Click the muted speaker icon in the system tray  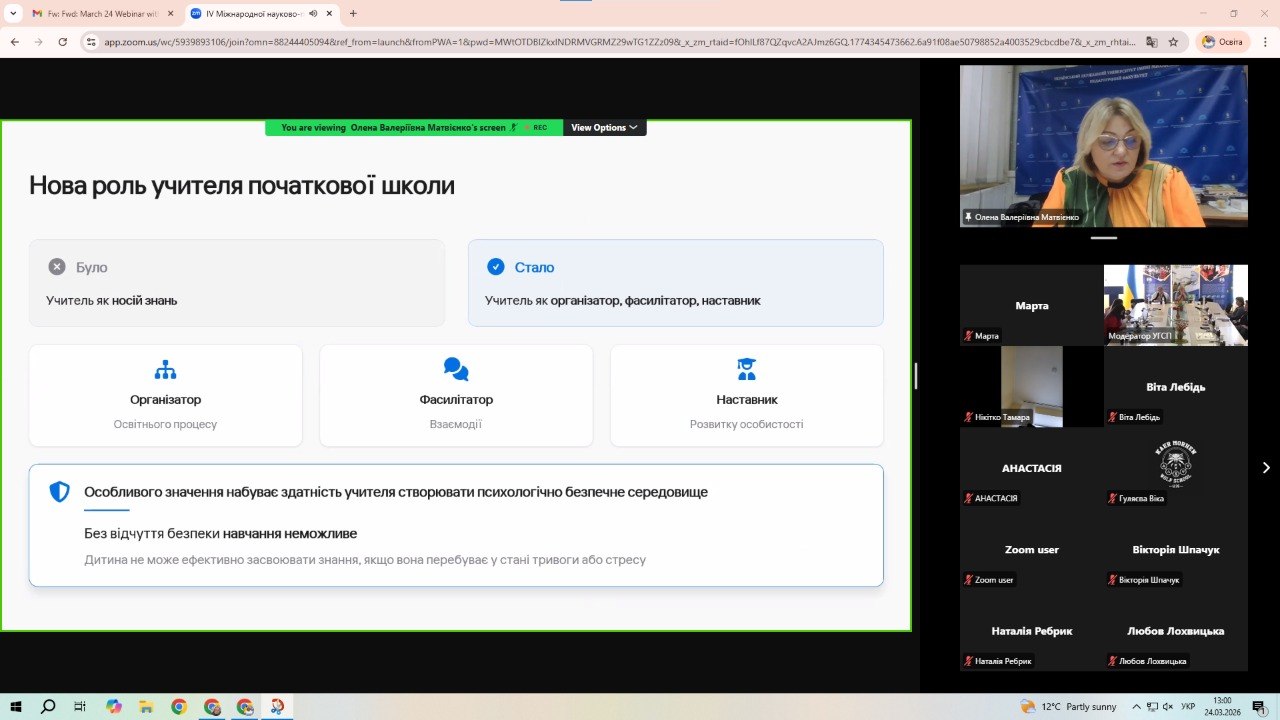[x=1167, y=706]
